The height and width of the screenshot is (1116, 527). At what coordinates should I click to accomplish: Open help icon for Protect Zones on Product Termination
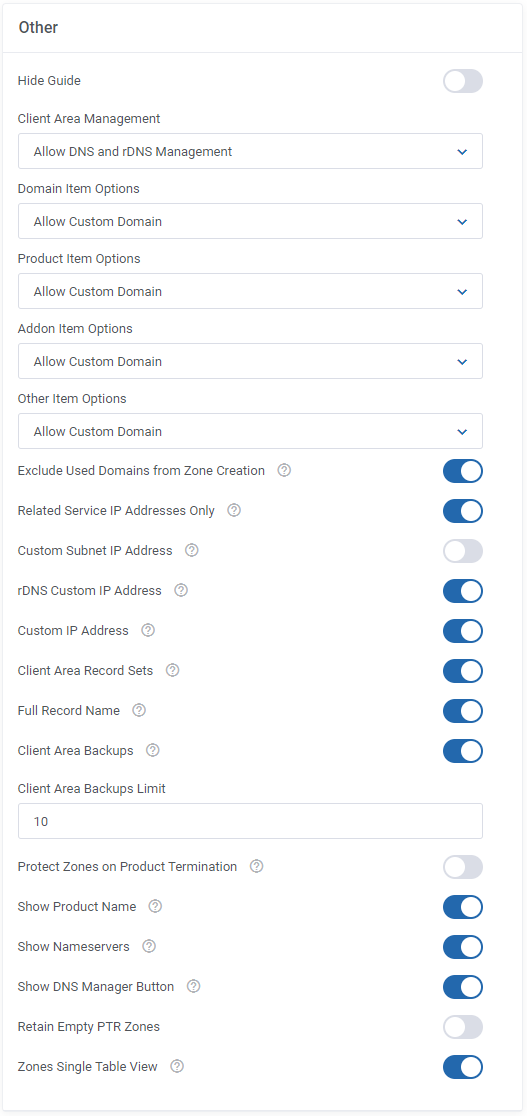click(x=256, y=866)
